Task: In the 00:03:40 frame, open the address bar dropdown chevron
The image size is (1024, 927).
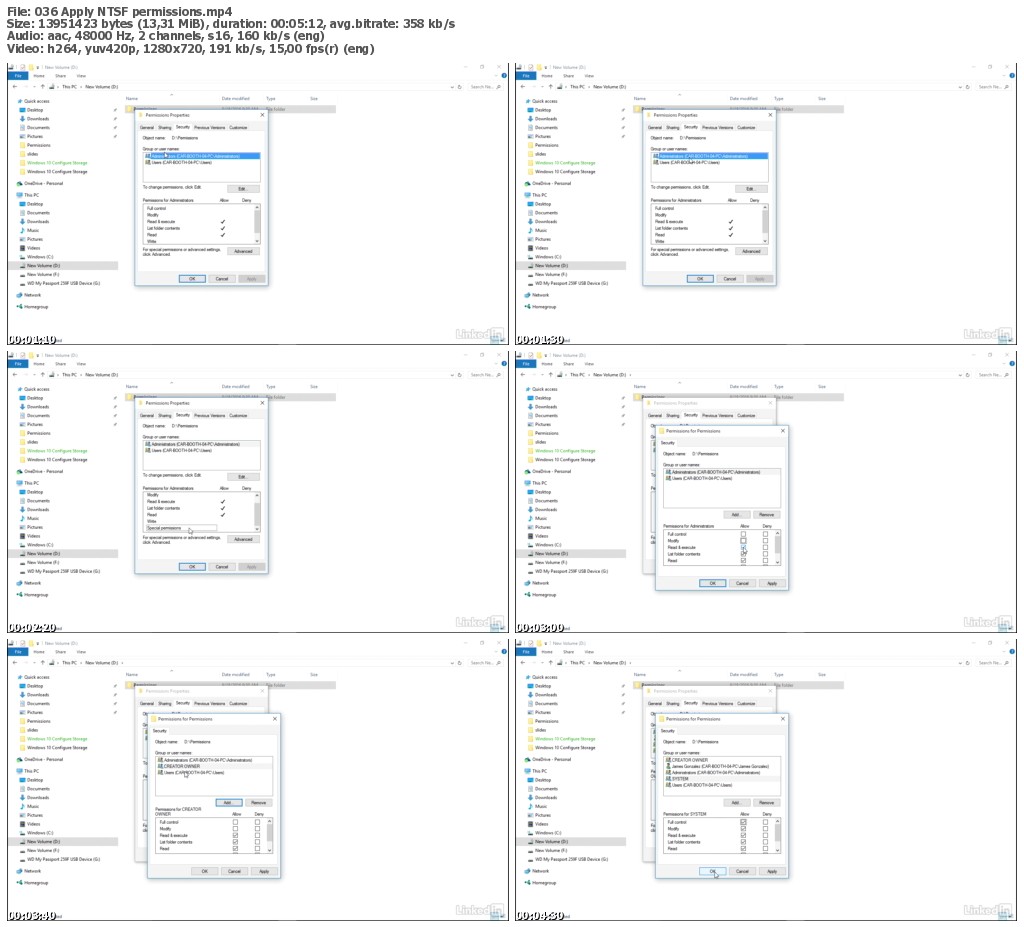Action: coord(451,662)
